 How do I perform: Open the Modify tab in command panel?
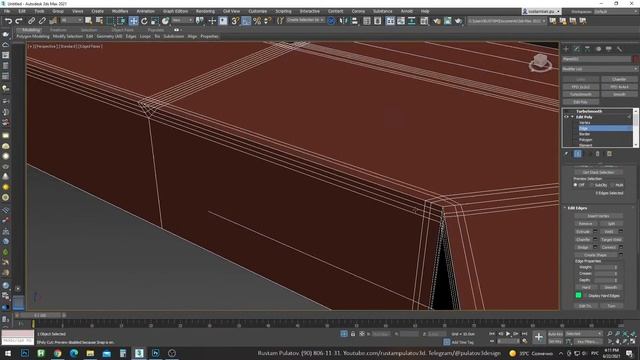click(577, 49)
